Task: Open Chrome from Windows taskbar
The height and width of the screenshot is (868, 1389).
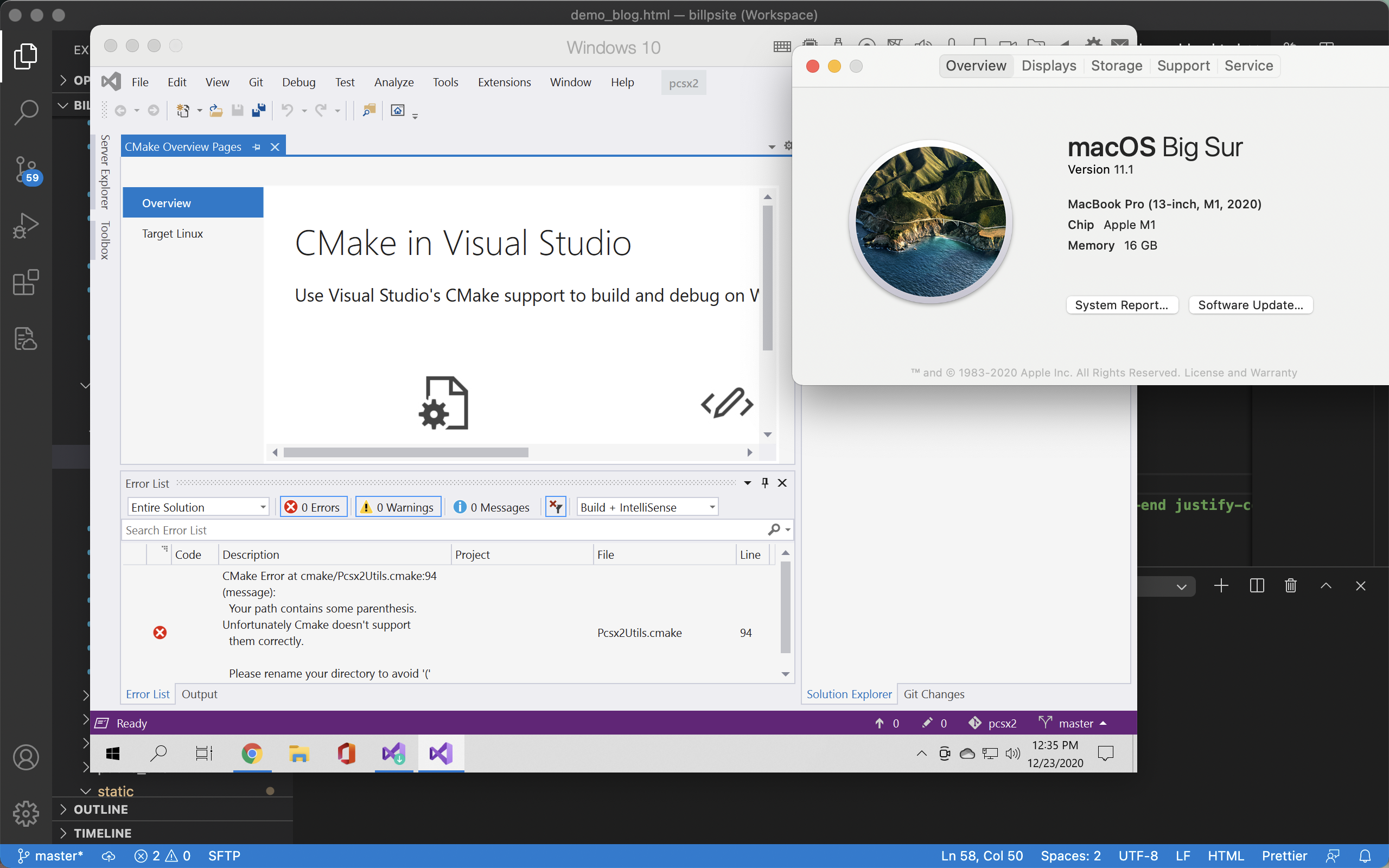Action: 252,753
